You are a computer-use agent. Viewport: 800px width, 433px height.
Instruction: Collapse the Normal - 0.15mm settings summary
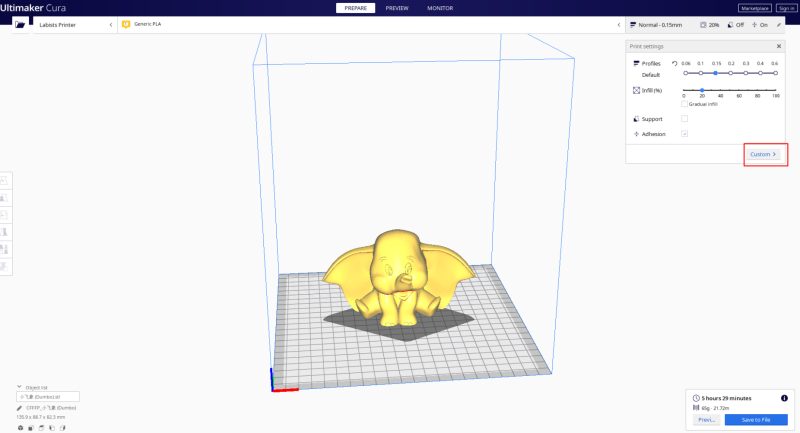705,24
